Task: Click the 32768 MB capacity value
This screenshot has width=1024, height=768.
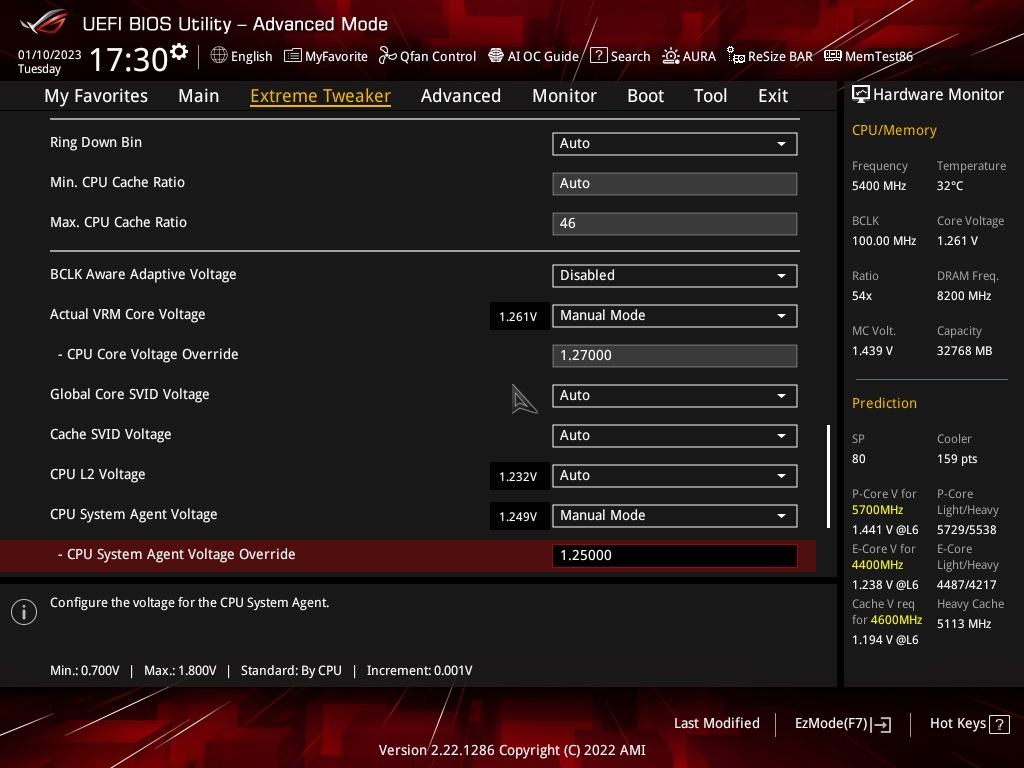Action: point(965,351)
